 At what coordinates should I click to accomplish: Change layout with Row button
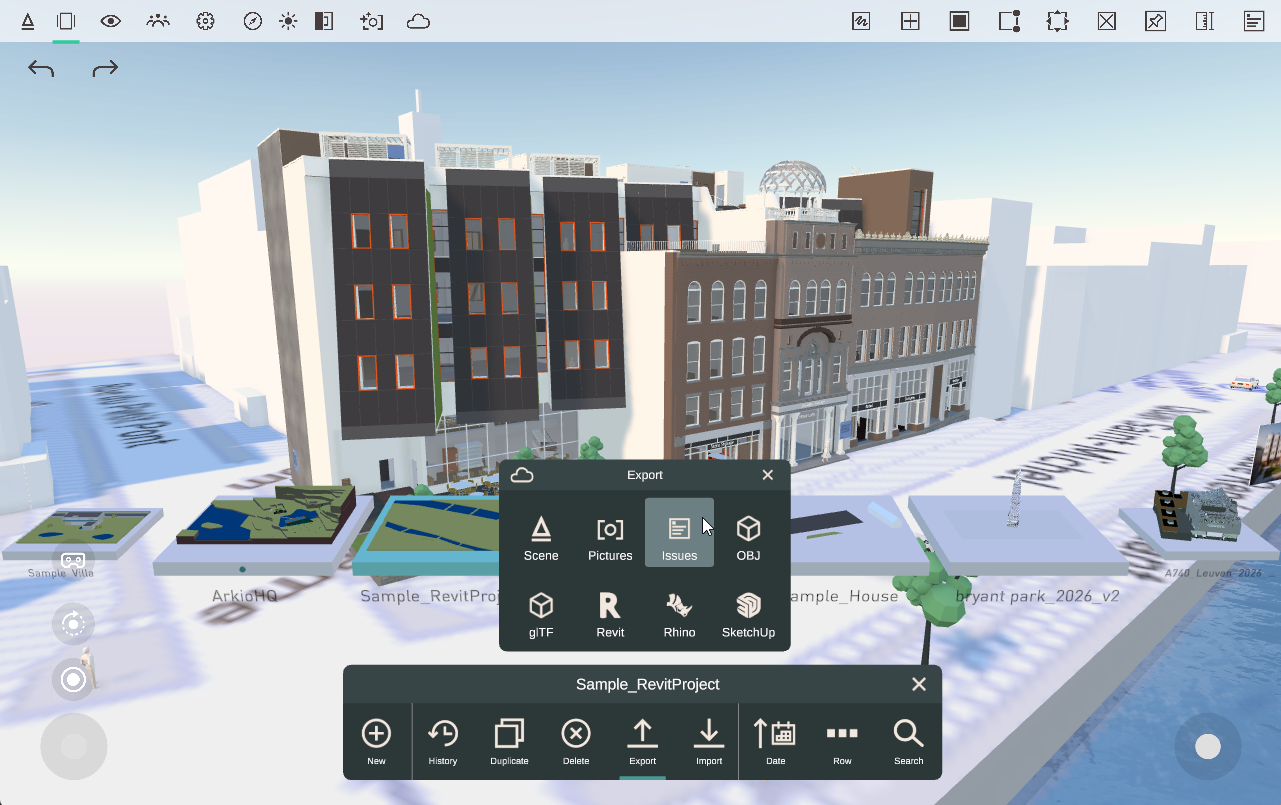842,741
